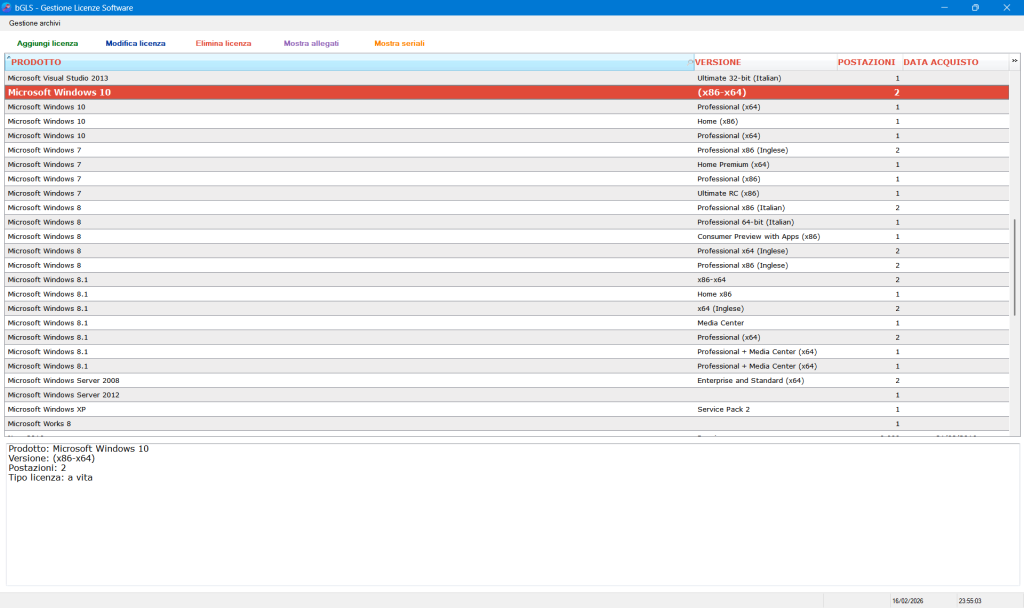Screen dimensions: 1024x608
Task: Click Aggiungi licenza
Action: pos(47,44)
